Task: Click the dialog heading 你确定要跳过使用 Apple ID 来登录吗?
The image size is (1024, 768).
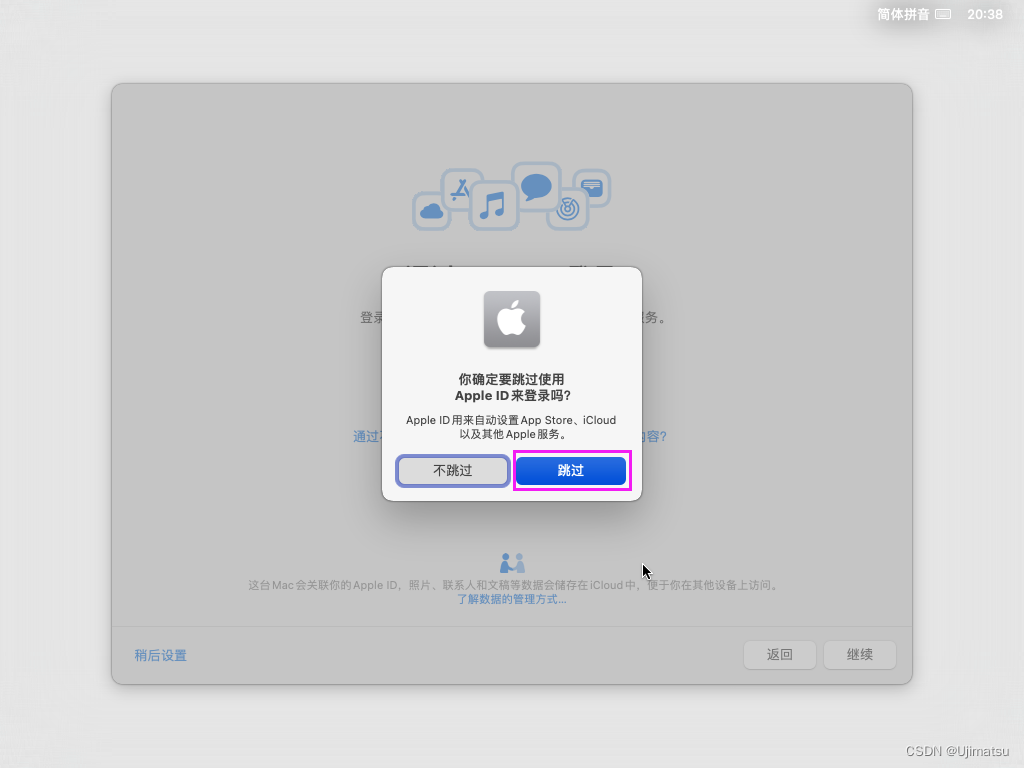Action: click(512, 387)
